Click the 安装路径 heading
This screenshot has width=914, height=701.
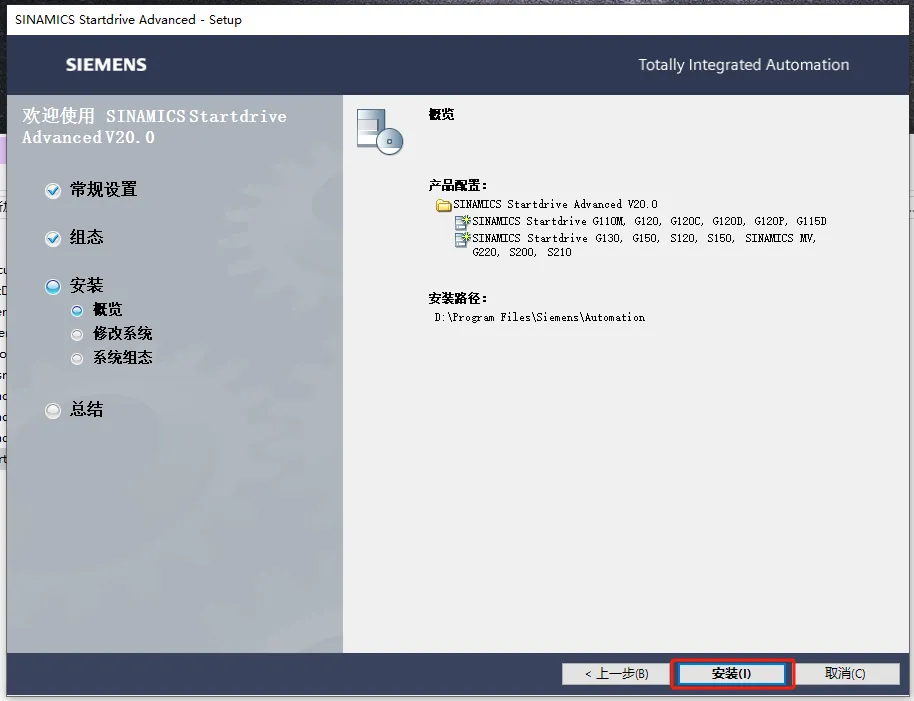tap(458, 299)
